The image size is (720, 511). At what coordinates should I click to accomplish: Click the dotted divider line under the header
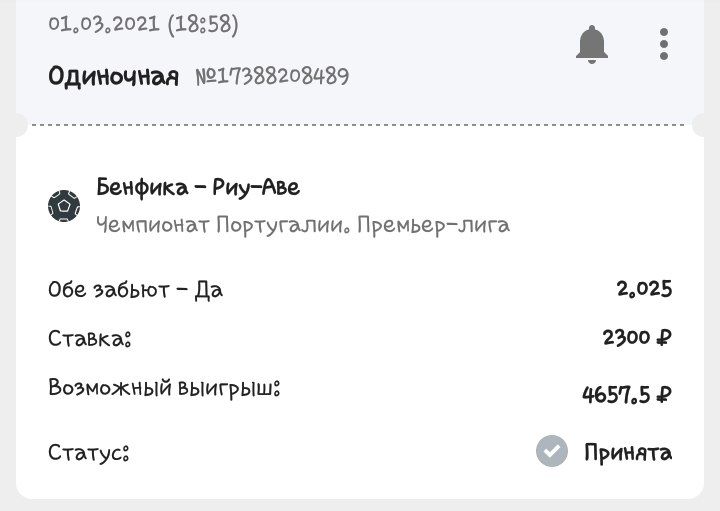pos(360,125)
